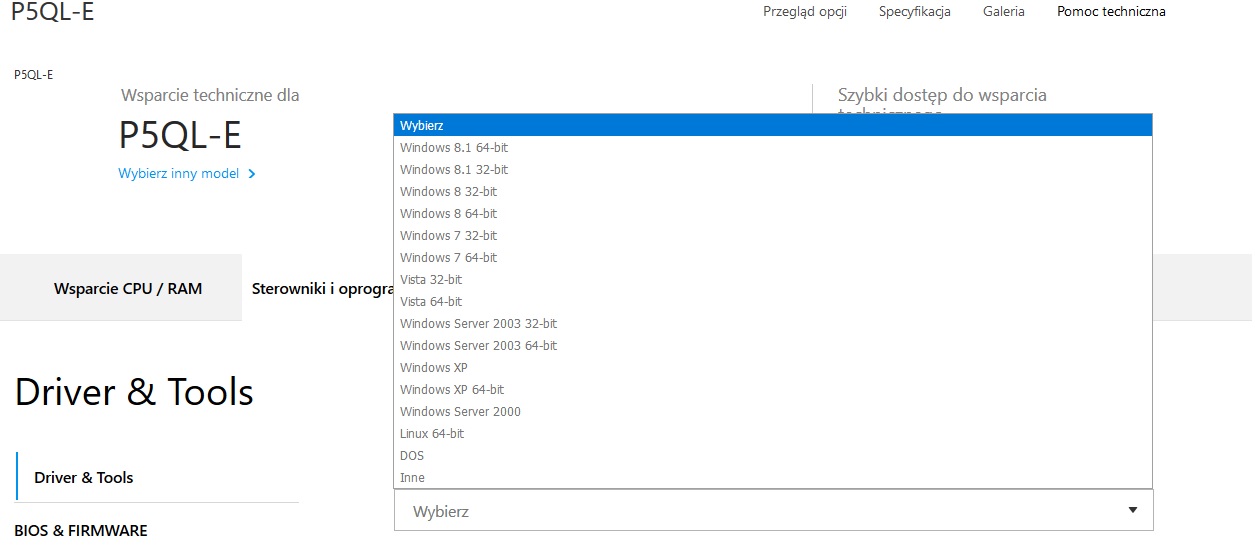Select the Vista 64-bit entry
The width and height of the screenshot is (1255, 553).
pyautogui.click(x=773, y=301)
